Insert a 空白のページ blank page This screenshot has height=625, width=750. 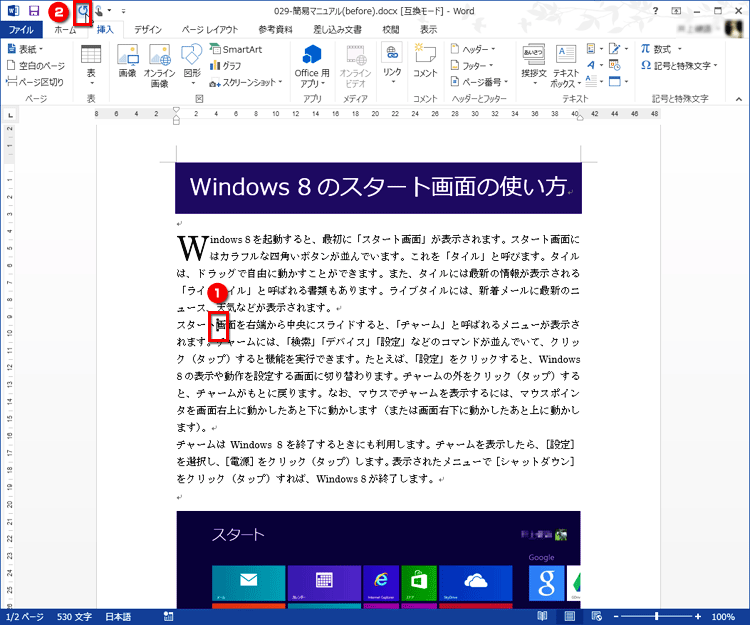[36, 66]
